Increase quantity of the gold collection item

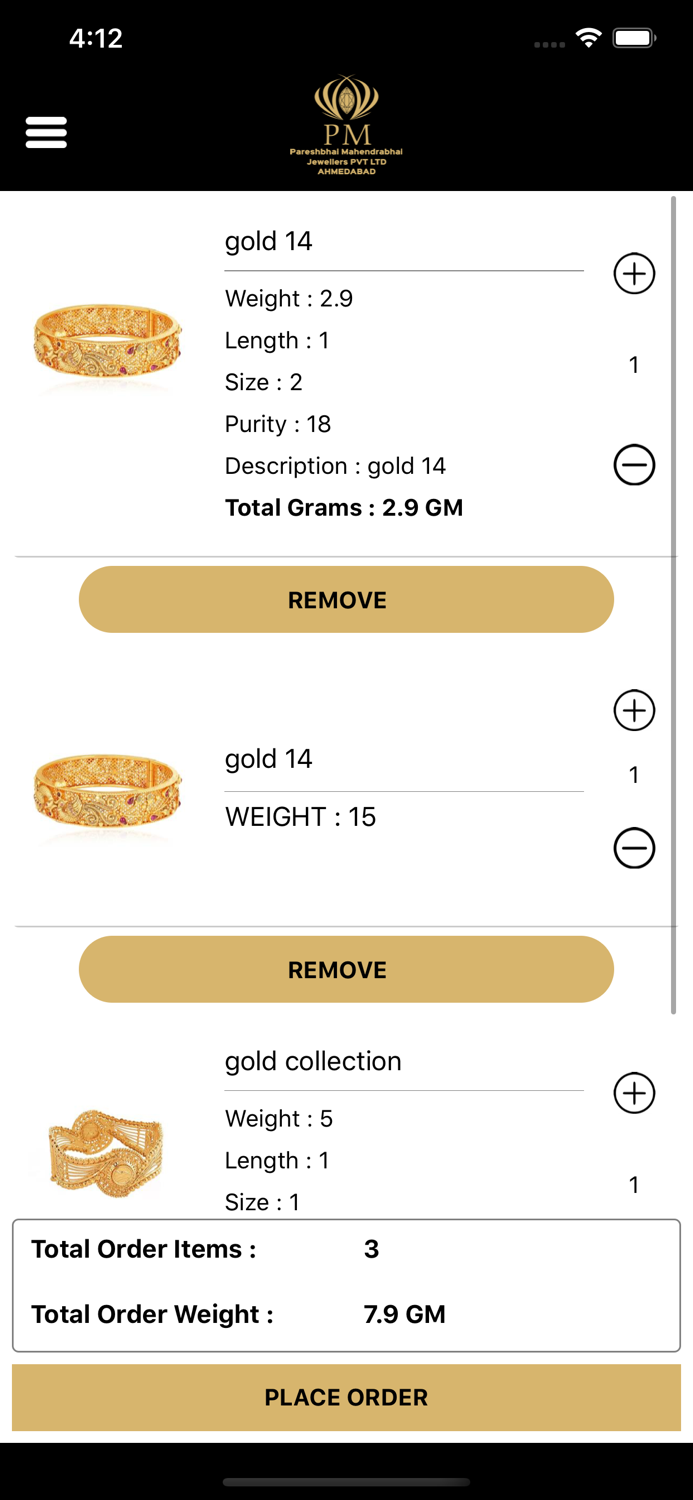pos(634,1093)
